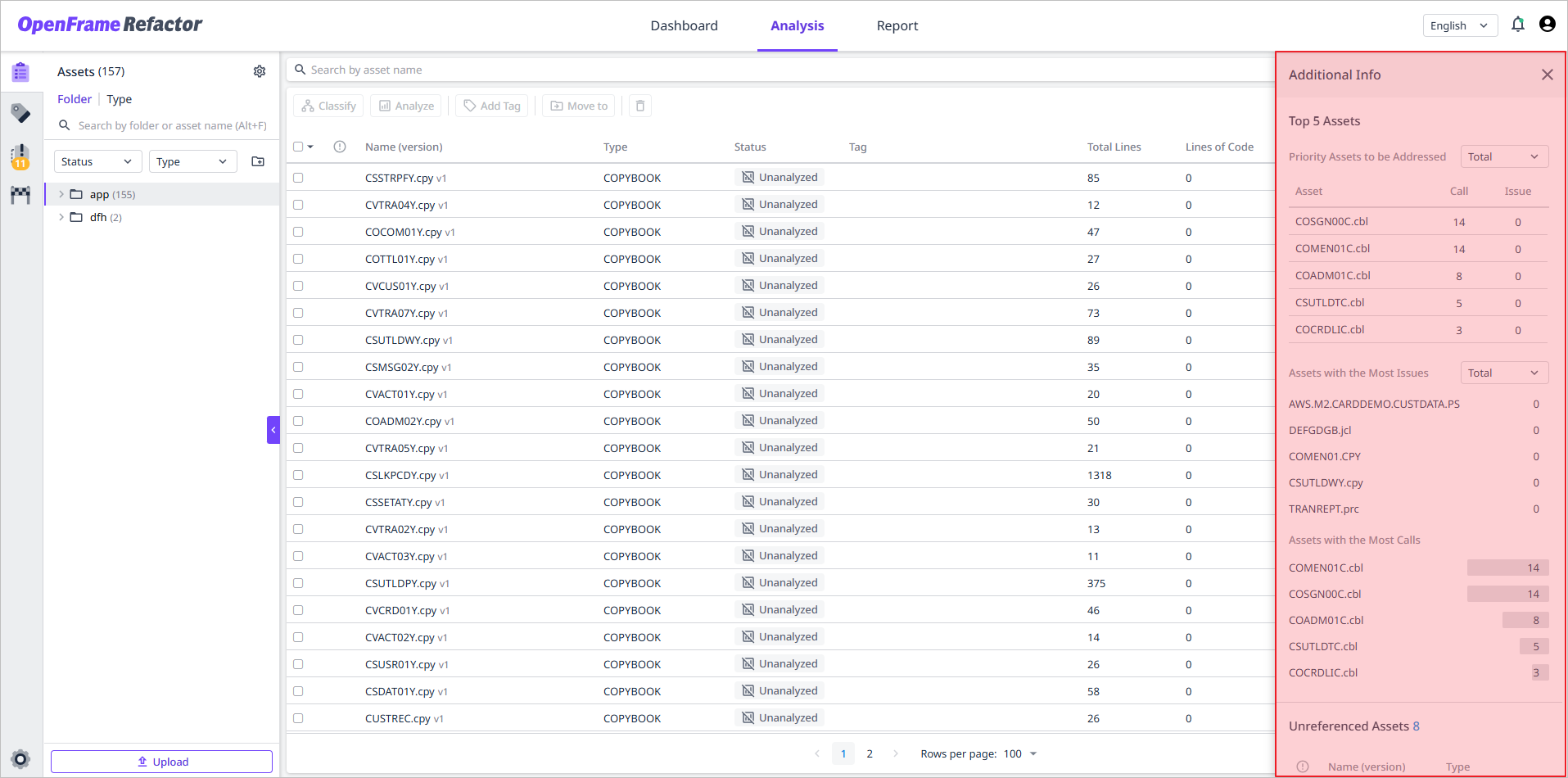This screenshot has width=1568, height=778.
Task: Sort by Name (version) column header
Action: (404, 147)
